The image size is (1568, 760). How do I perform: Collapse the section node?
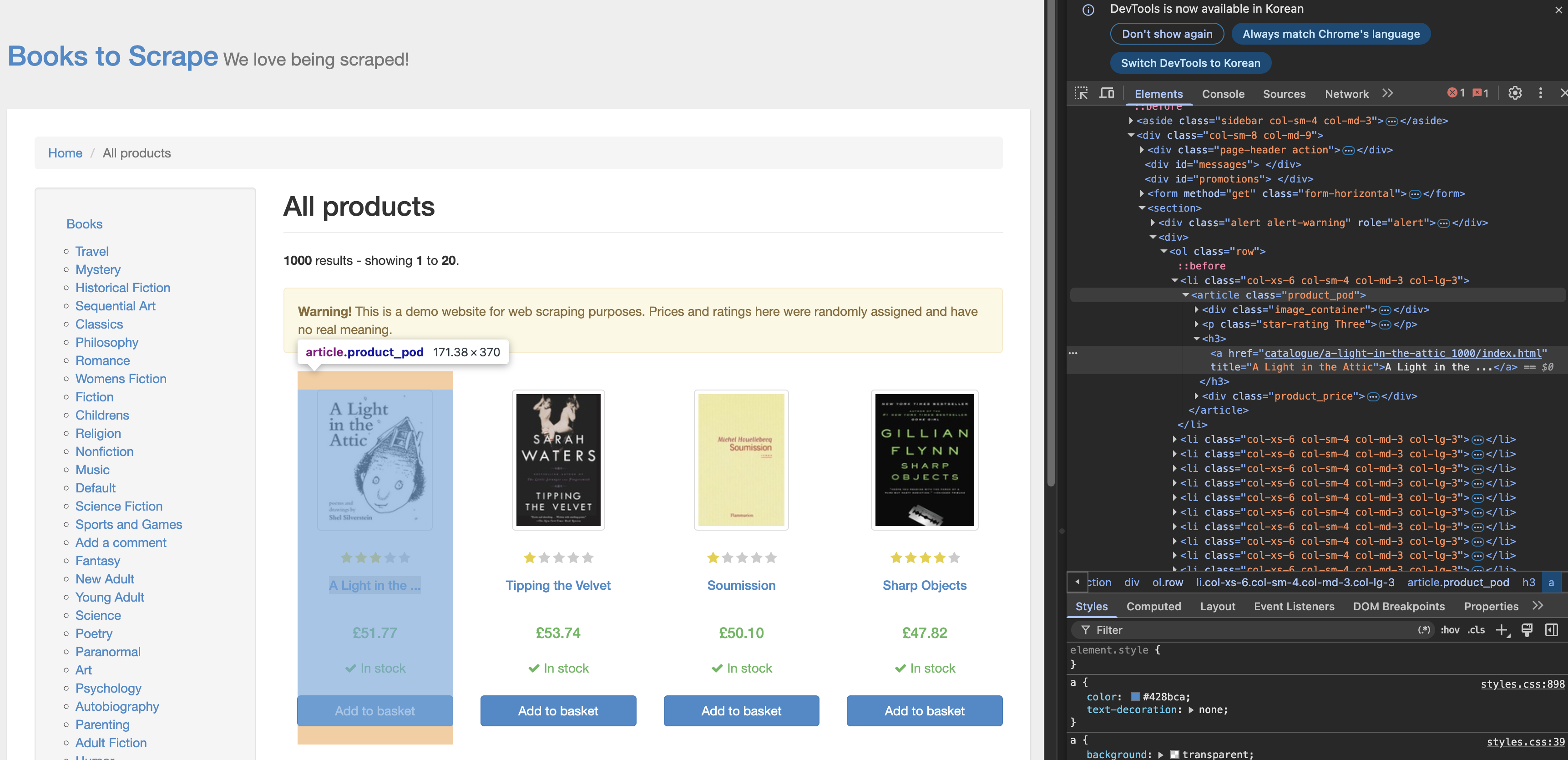tap(1142, 208)
